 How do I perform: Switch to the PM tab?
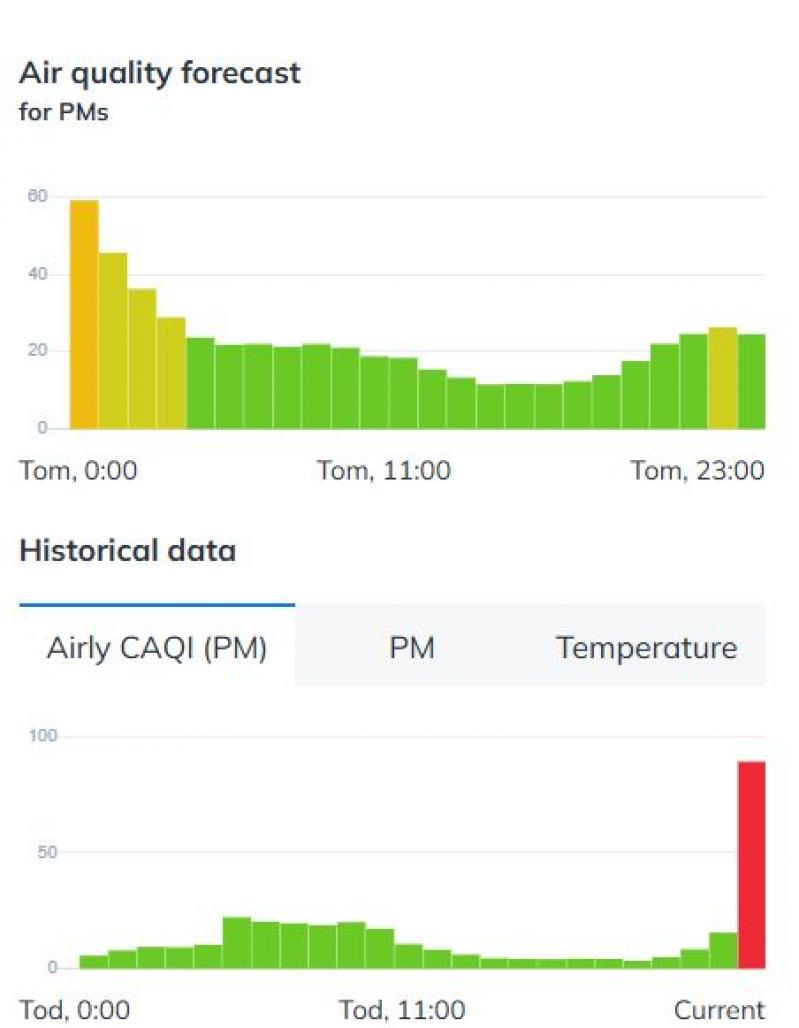coord(412,647)
